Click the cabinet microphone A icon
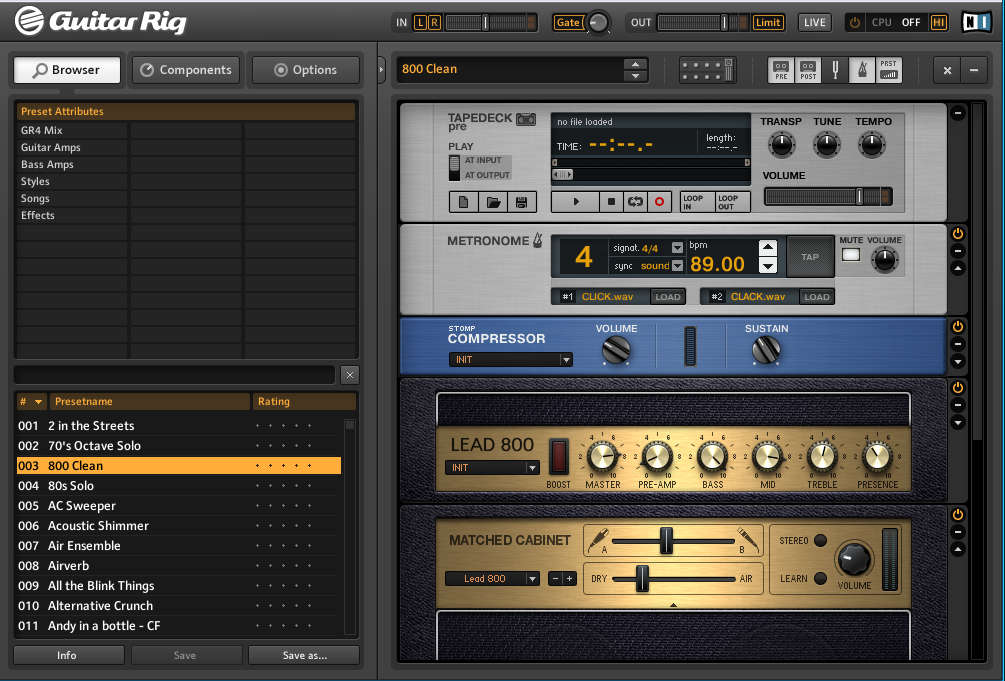1005x681 pixels. click(598, 540)
